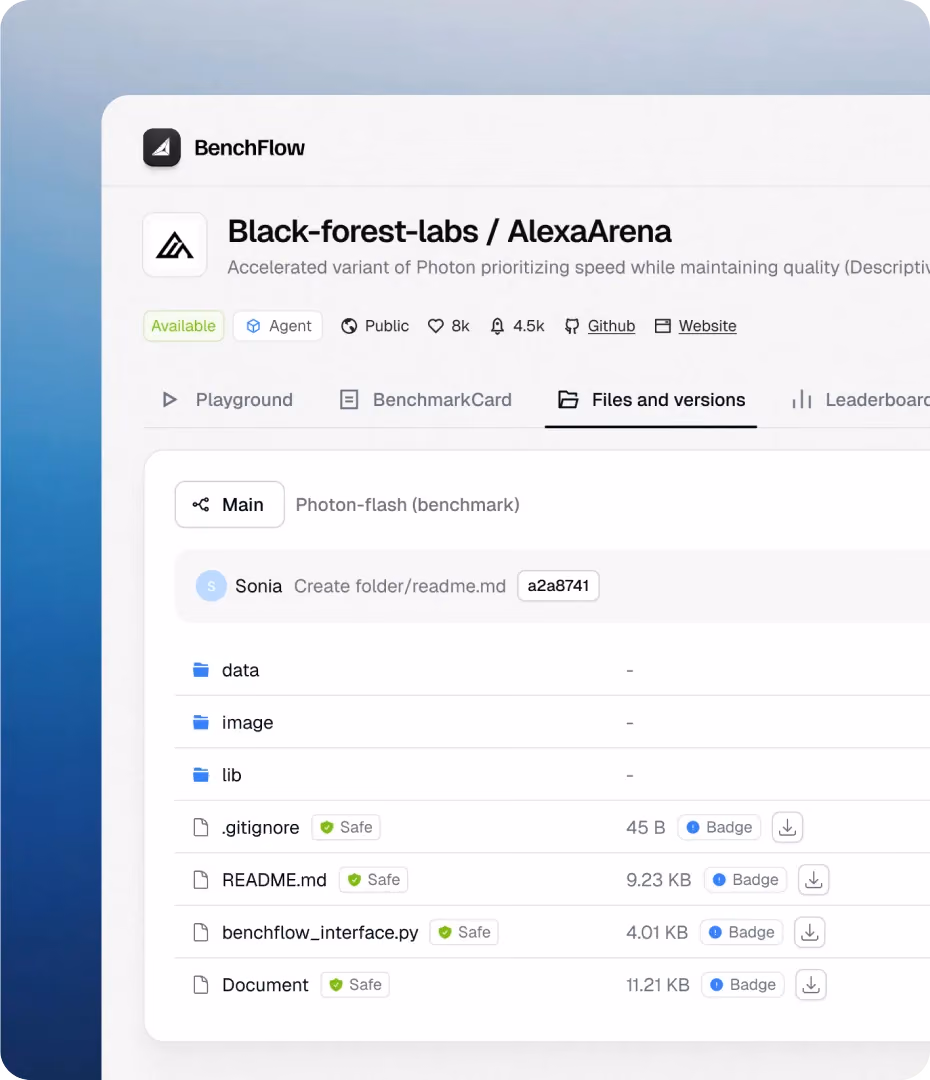Viewport: 930px width, 1080px height.
Task: Download benchflow_interface.py
Action: pos(810,932)
